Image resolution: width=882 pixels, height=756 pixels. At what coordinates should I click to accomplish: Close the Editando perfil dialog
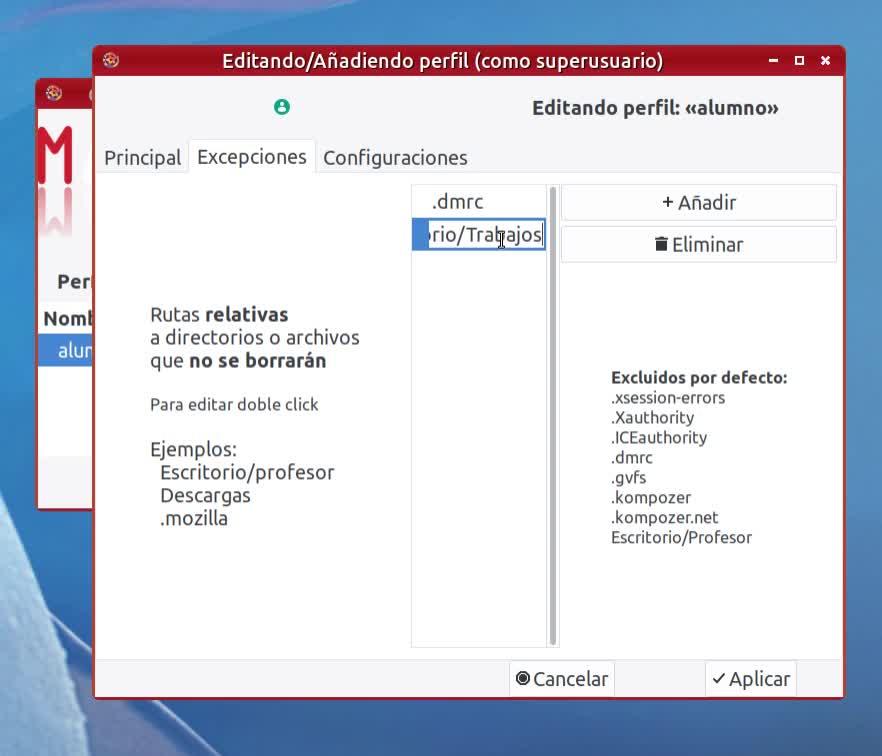(825, 60)
